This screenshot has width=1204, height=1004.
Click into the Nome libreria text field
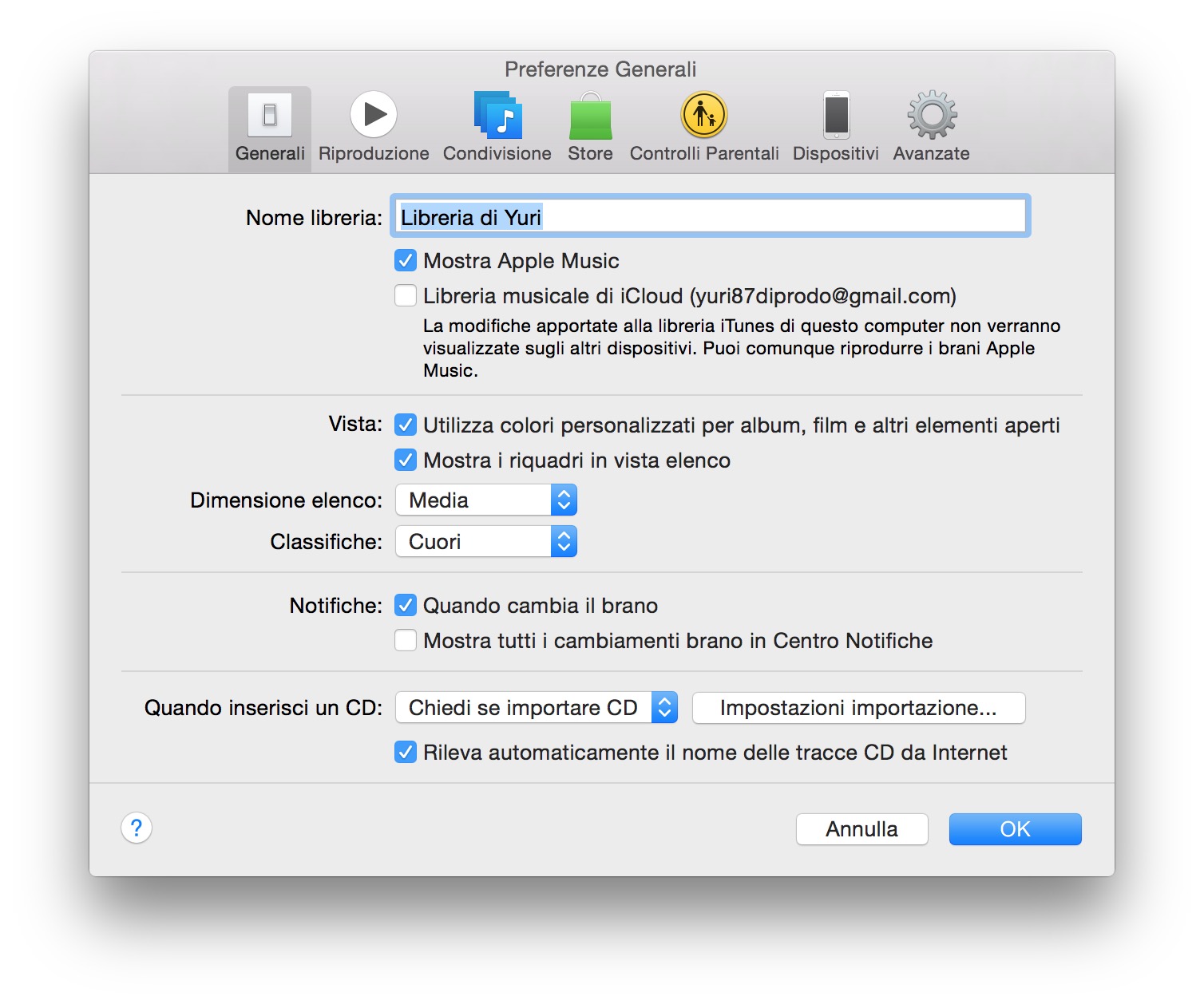click(x=711, y=216)
